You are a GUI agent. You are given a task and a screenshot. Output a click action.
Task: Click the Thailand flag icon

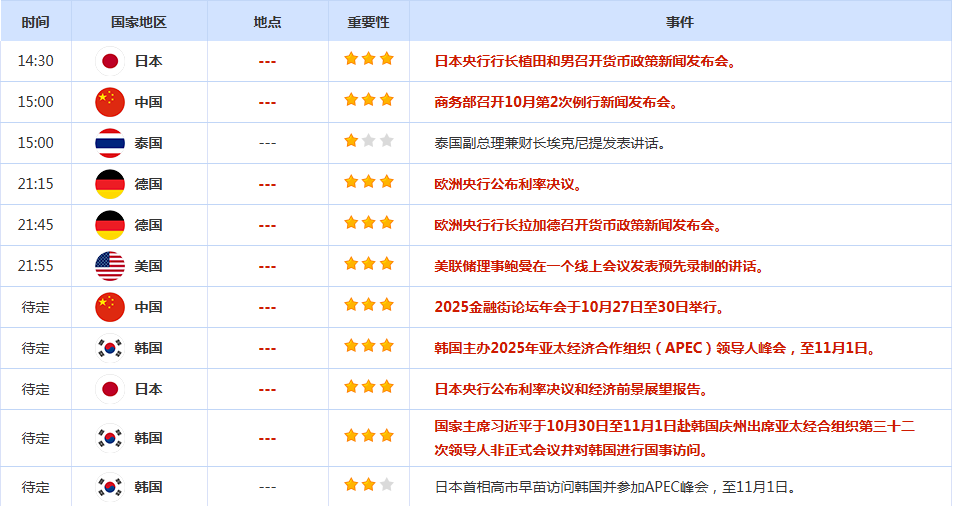[x=110, y=143]
